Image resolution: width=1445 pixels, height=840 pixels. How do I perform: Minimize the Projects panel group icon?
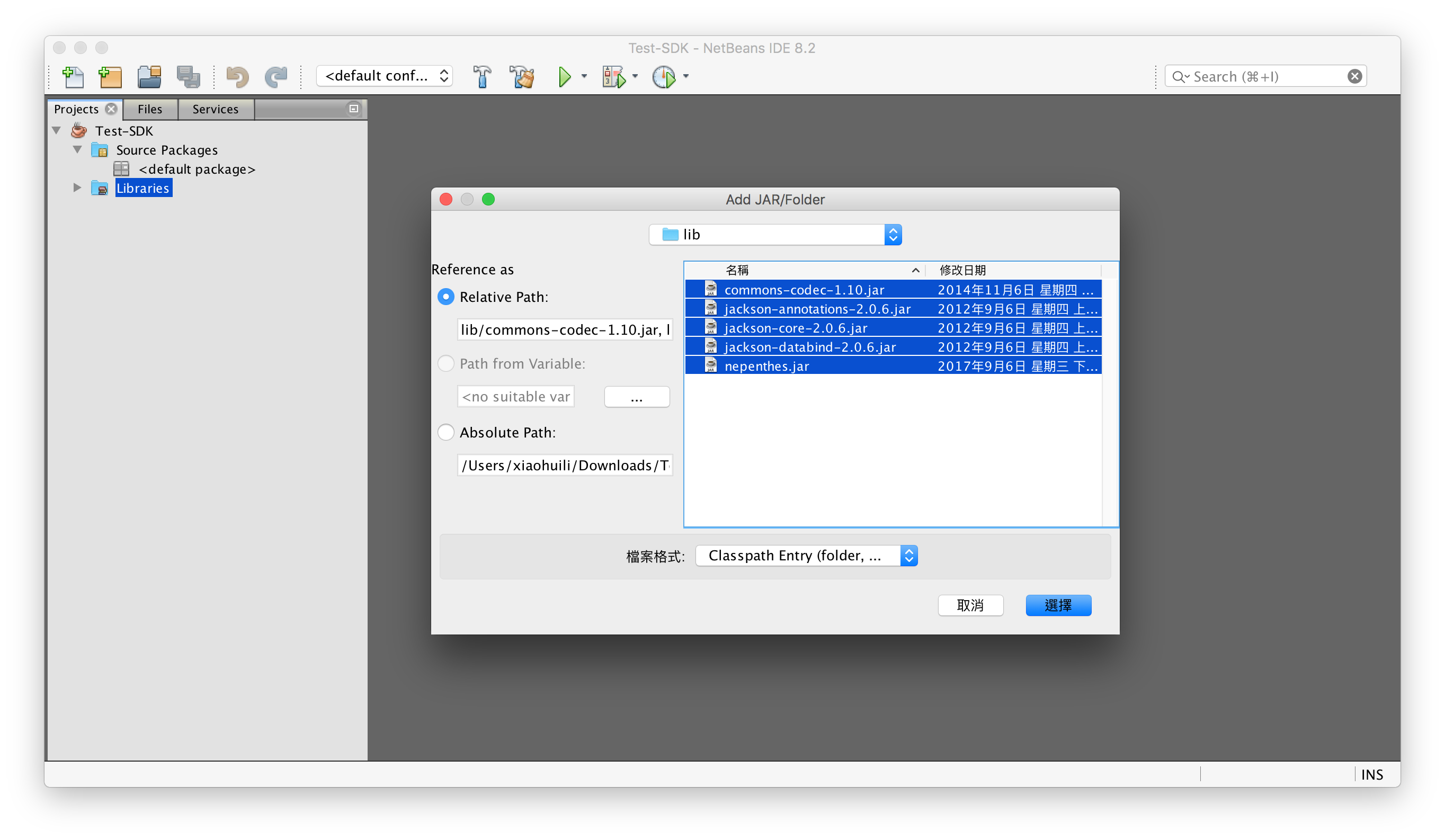[x=354, y=109]
